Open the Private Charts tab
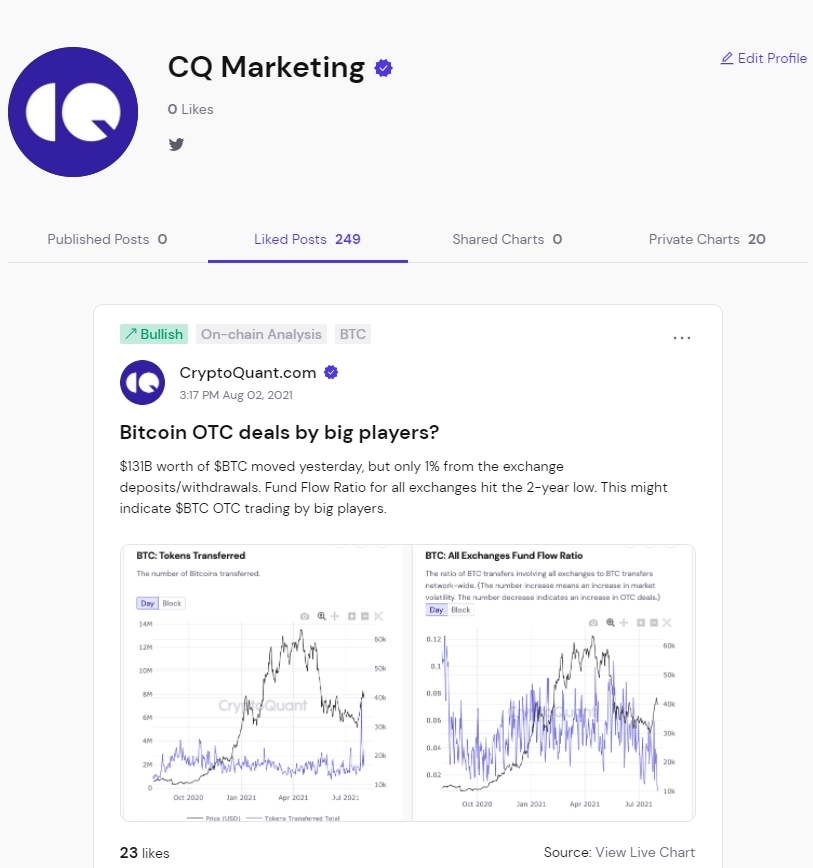Viewport: 813px width, 868px height. [707, 240]
